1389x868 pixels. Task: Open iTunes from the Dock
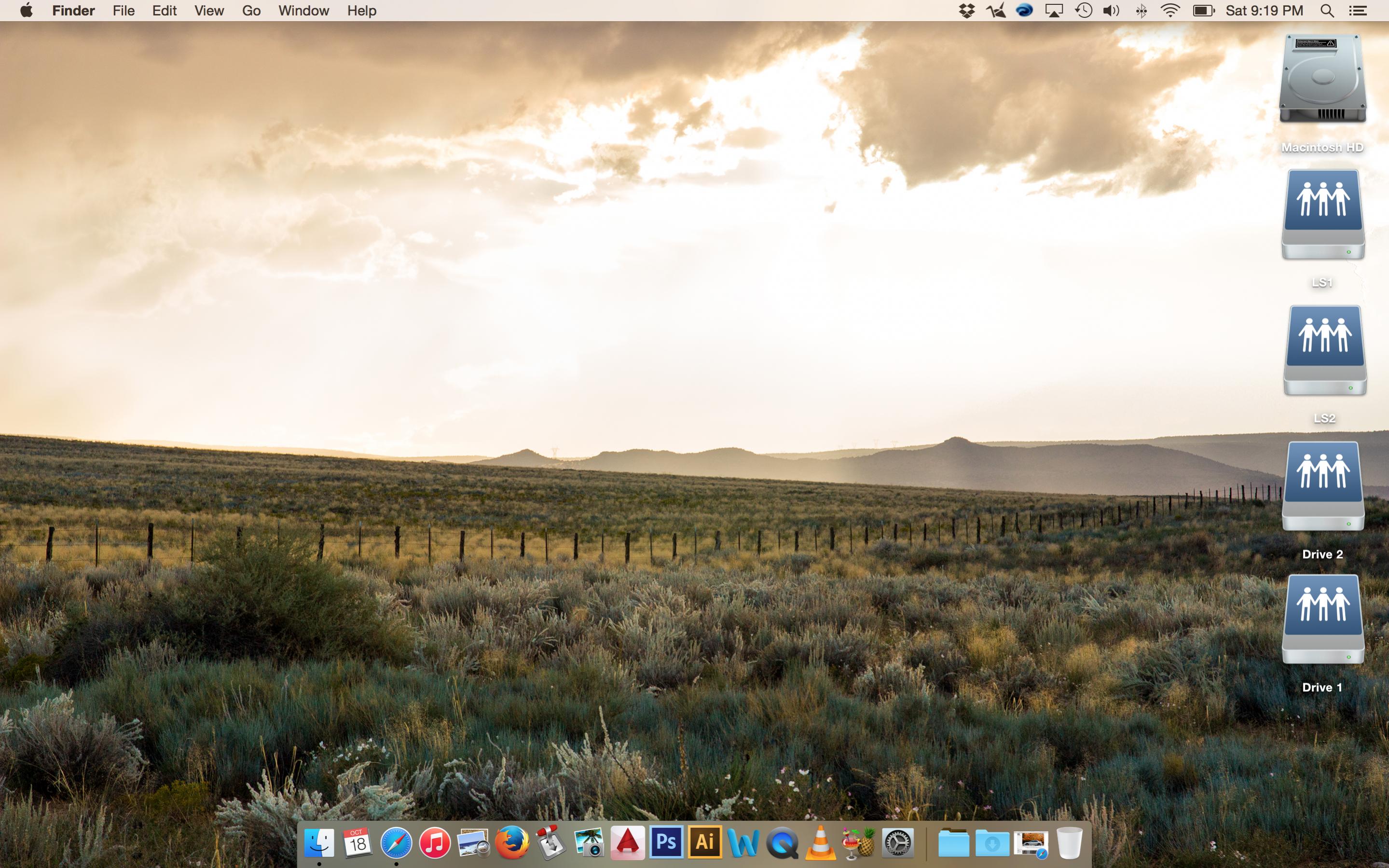pyautogui.click(x=435, y=843)
